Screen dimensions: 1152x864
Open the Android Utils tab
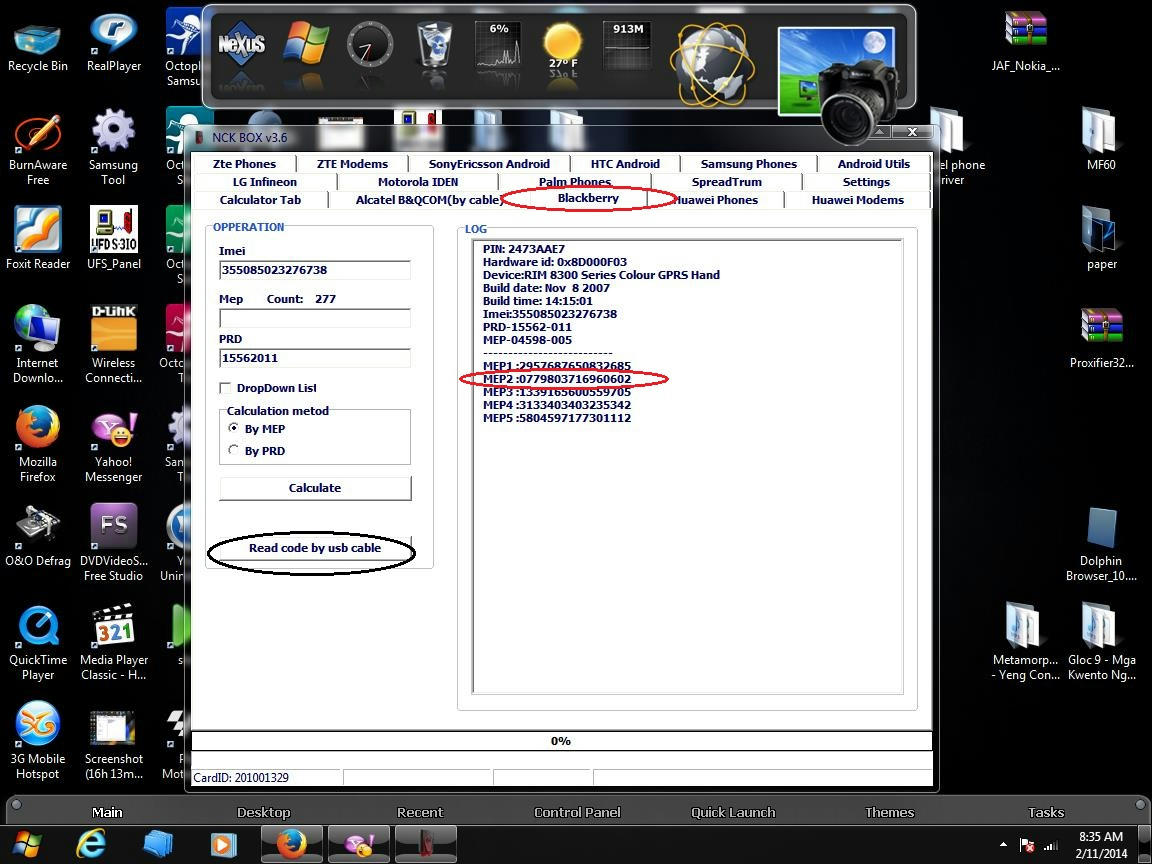874,164
